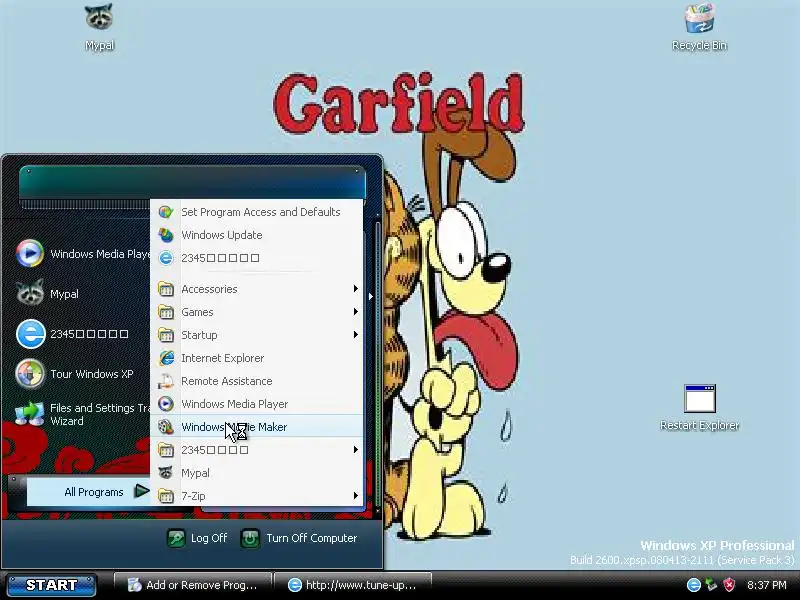The height and width of the screenshot is (600, 800).
Task: Click the Remote Assistance icon
Action: pyautogui.click(x=166, y=381)
